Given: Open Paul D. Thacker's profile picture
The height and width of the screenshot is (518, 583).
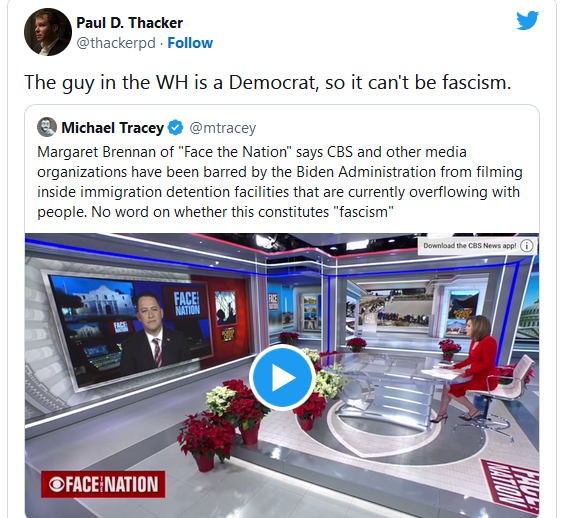Looking at the screenshot, I should click(48, 32).
